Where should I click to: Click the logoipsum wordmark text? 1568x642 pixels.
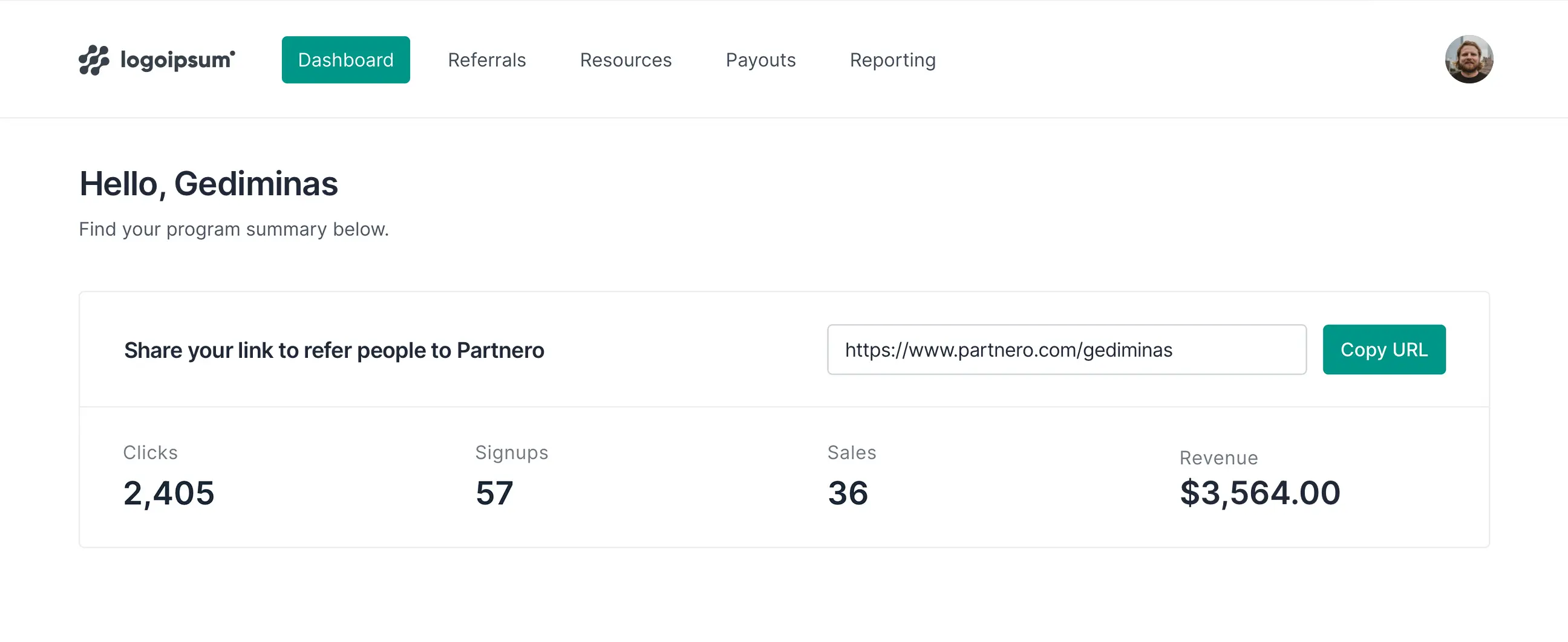(x=177, y=60)
